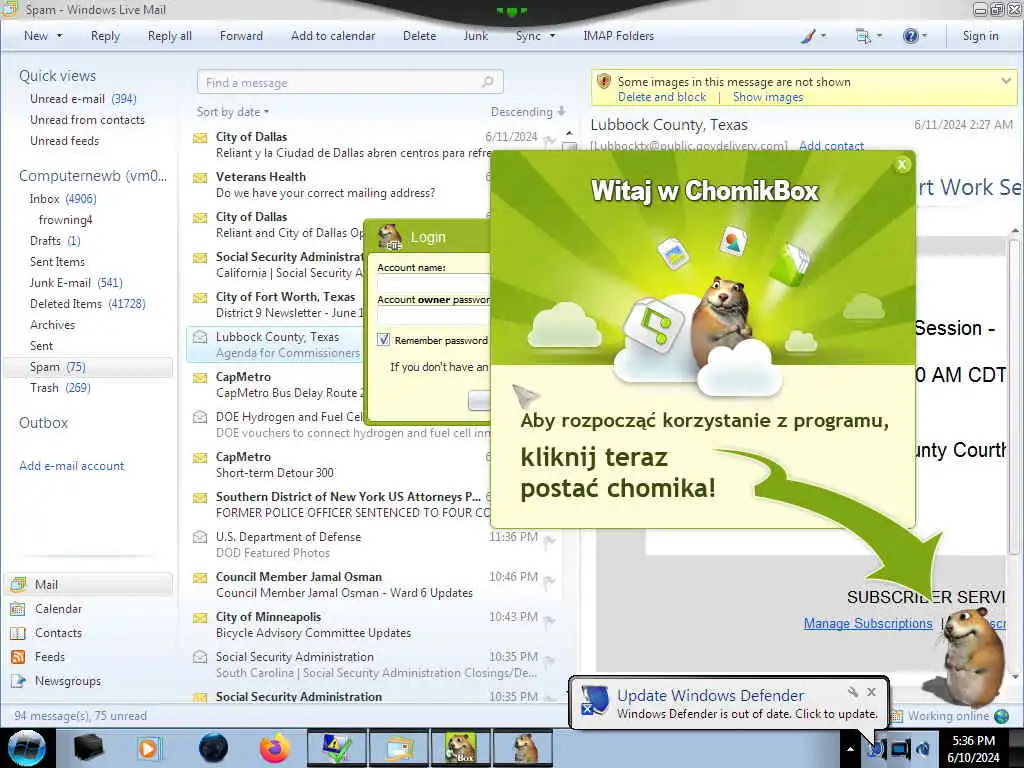
Task: Select the Drafts folder
Action: [x=55, y=240]
